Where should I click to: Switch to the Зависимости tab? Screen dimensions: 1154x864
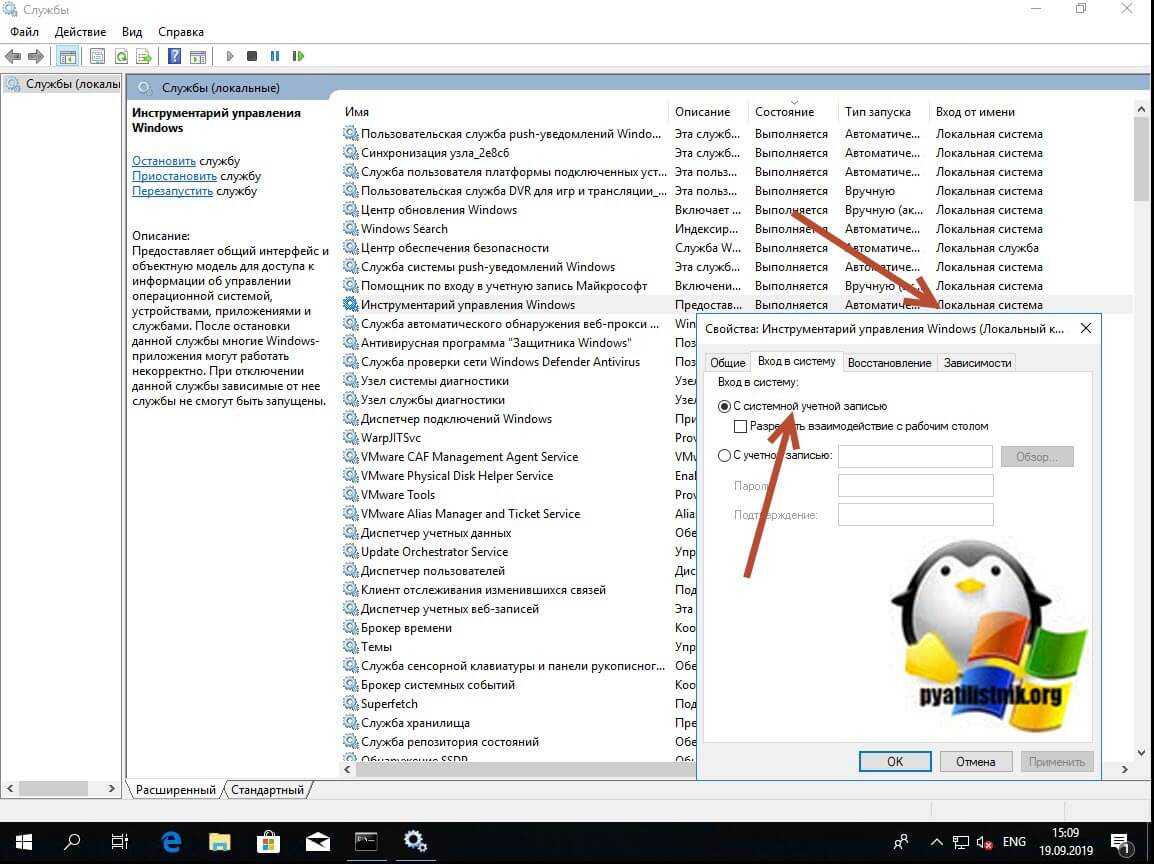pos(977,363)
